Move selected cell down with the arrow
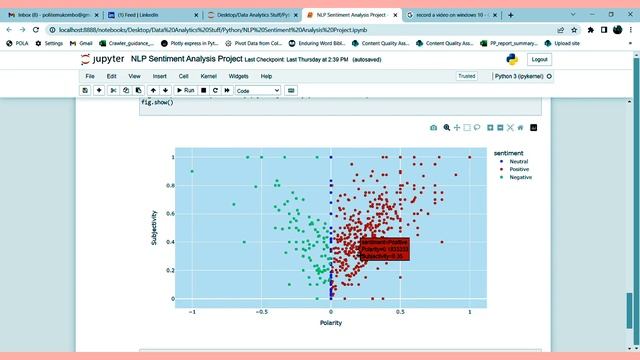Viewport: 640px width, 360px height. point(165,90)
